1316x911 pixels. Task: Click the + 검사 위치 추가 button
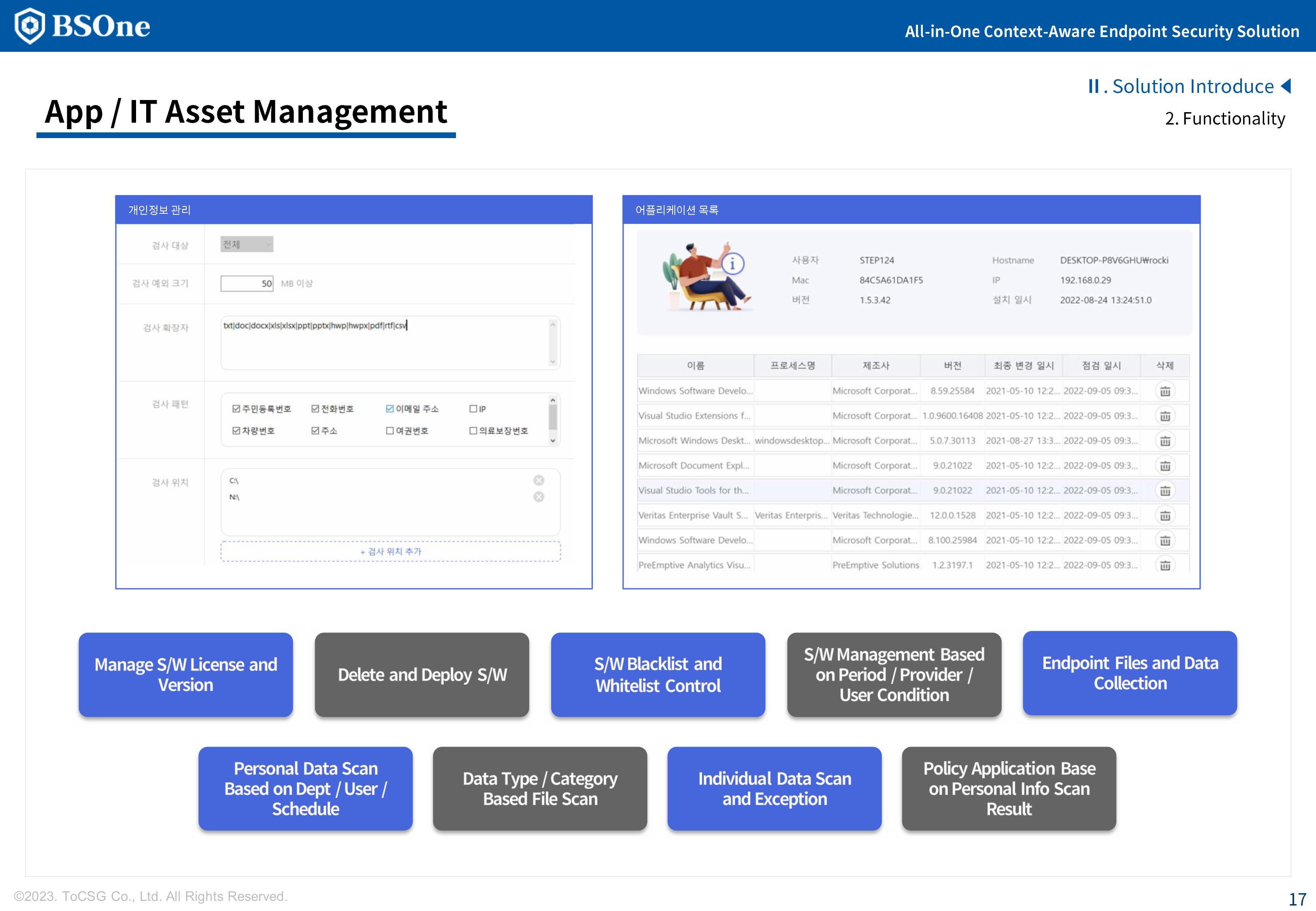[390, 551]
